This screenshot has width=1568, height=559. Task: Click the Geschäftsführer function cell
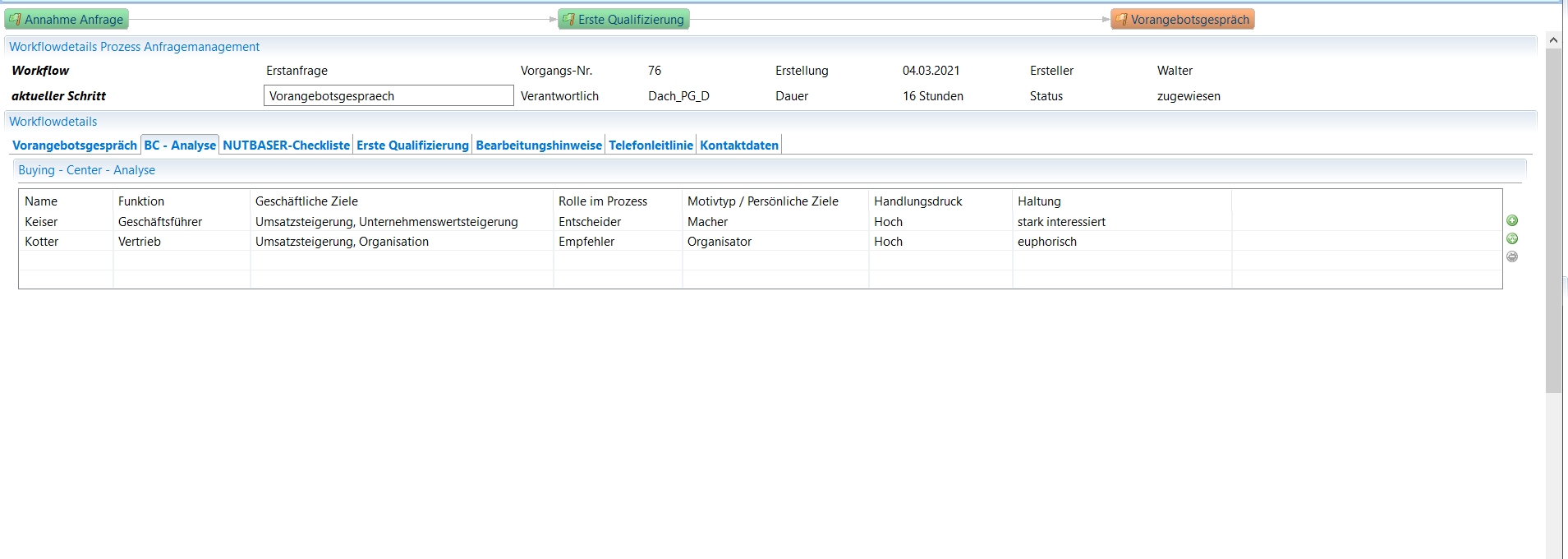[182, 222]
